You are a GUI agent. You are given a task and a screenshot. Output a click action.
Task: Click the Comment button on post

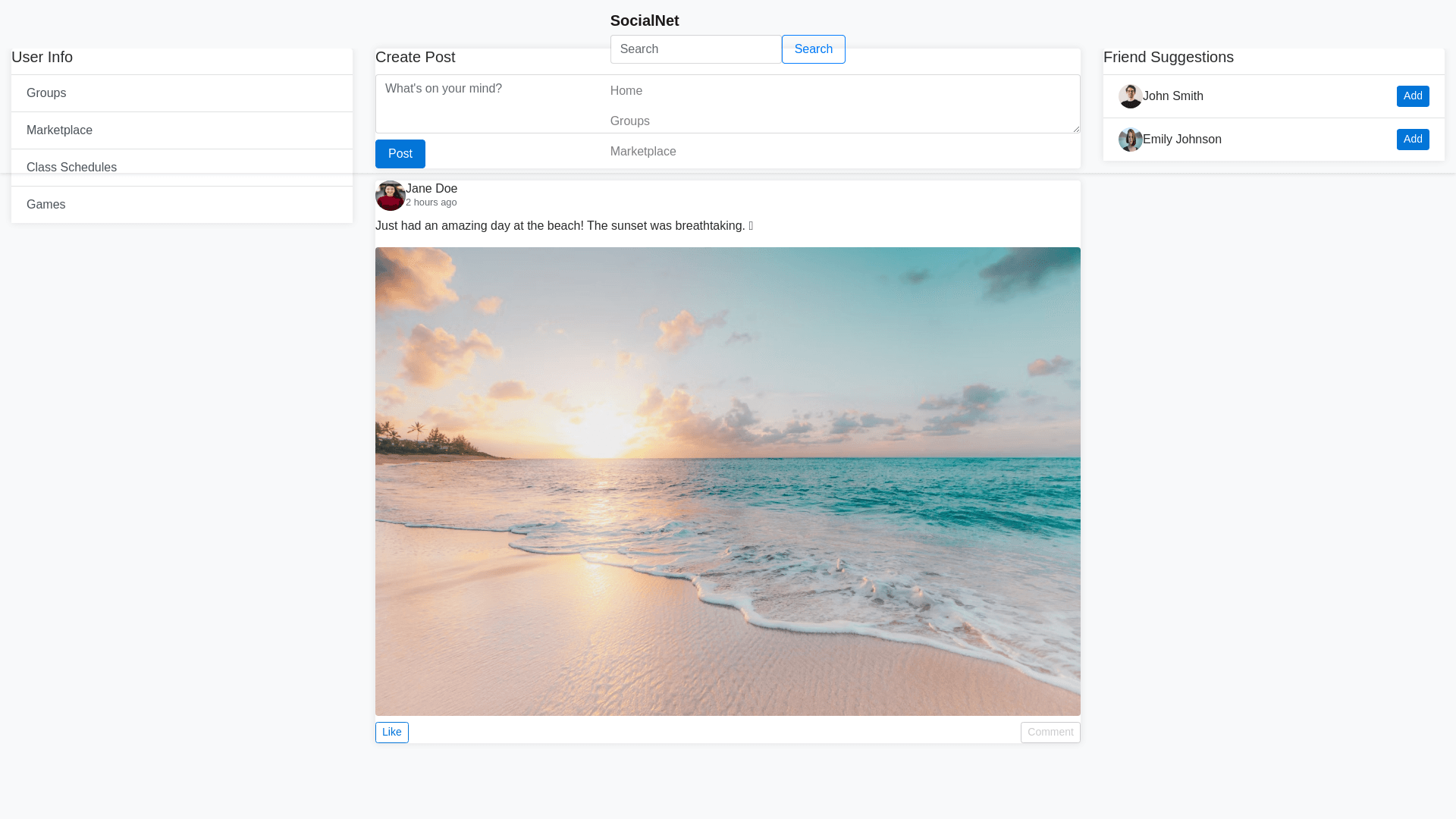(x=1050, y=733)
